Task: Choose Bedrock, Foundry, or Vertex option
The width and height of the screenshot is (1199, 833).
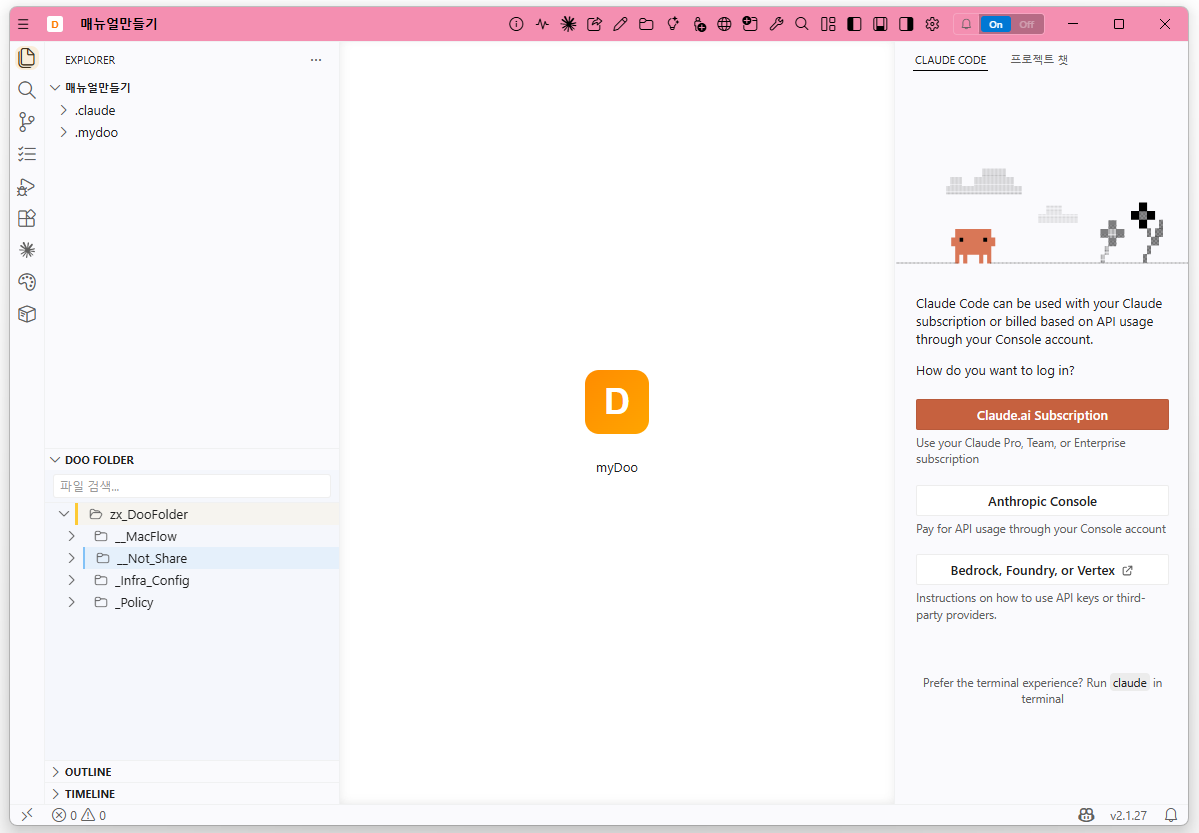Action: [x=1042, y=570]
